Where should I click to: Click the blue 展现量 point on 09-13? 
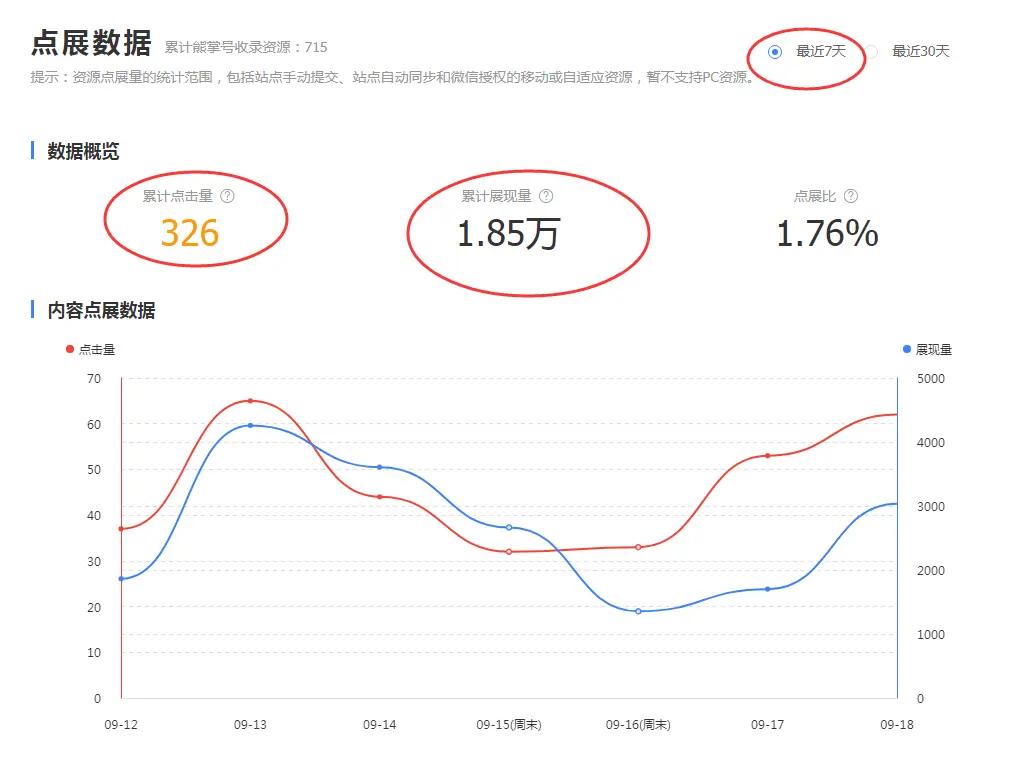(250, 425)
